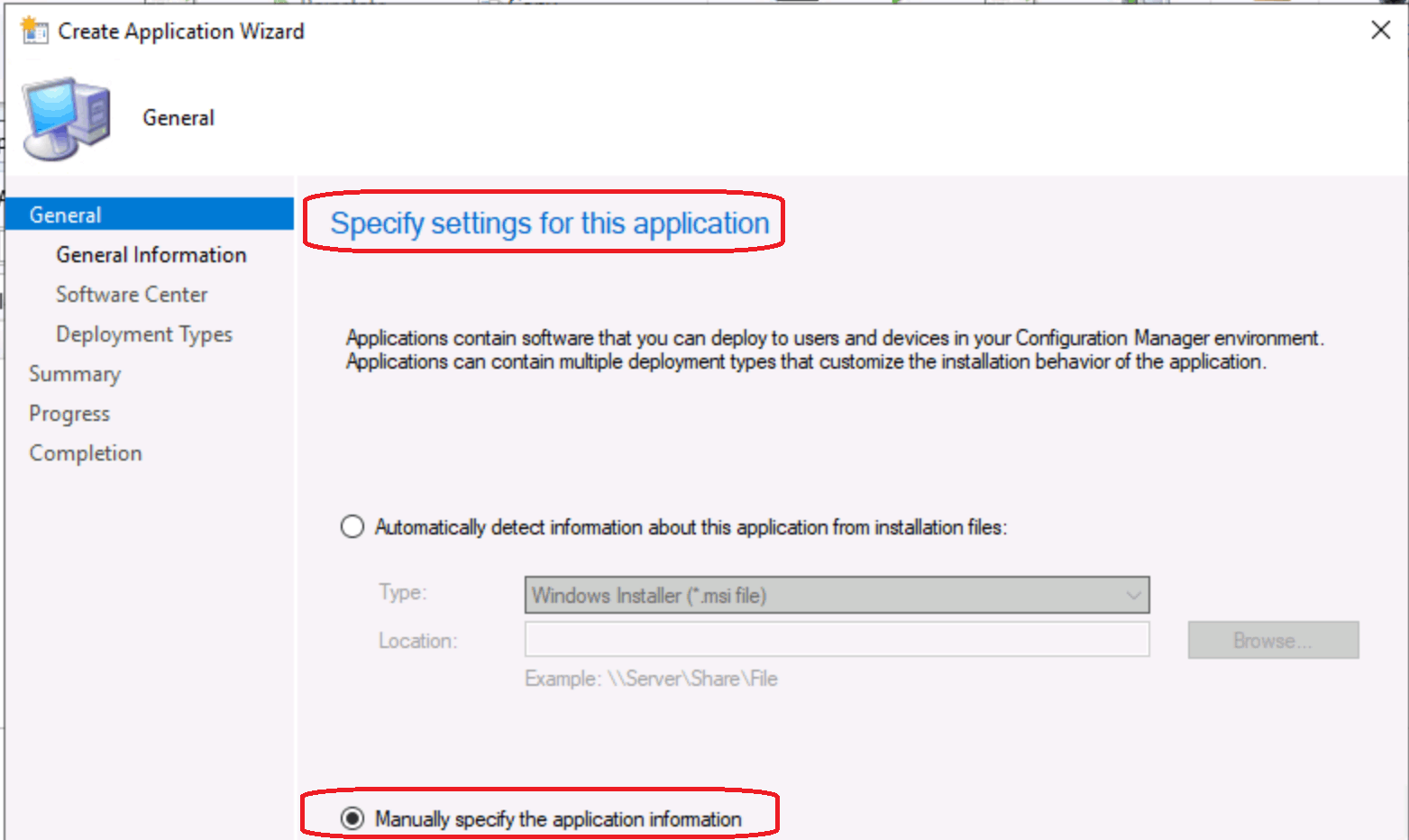1409x840 pixels.
Task: Click the Automatically detect information label text
Action: click(691, 526)
